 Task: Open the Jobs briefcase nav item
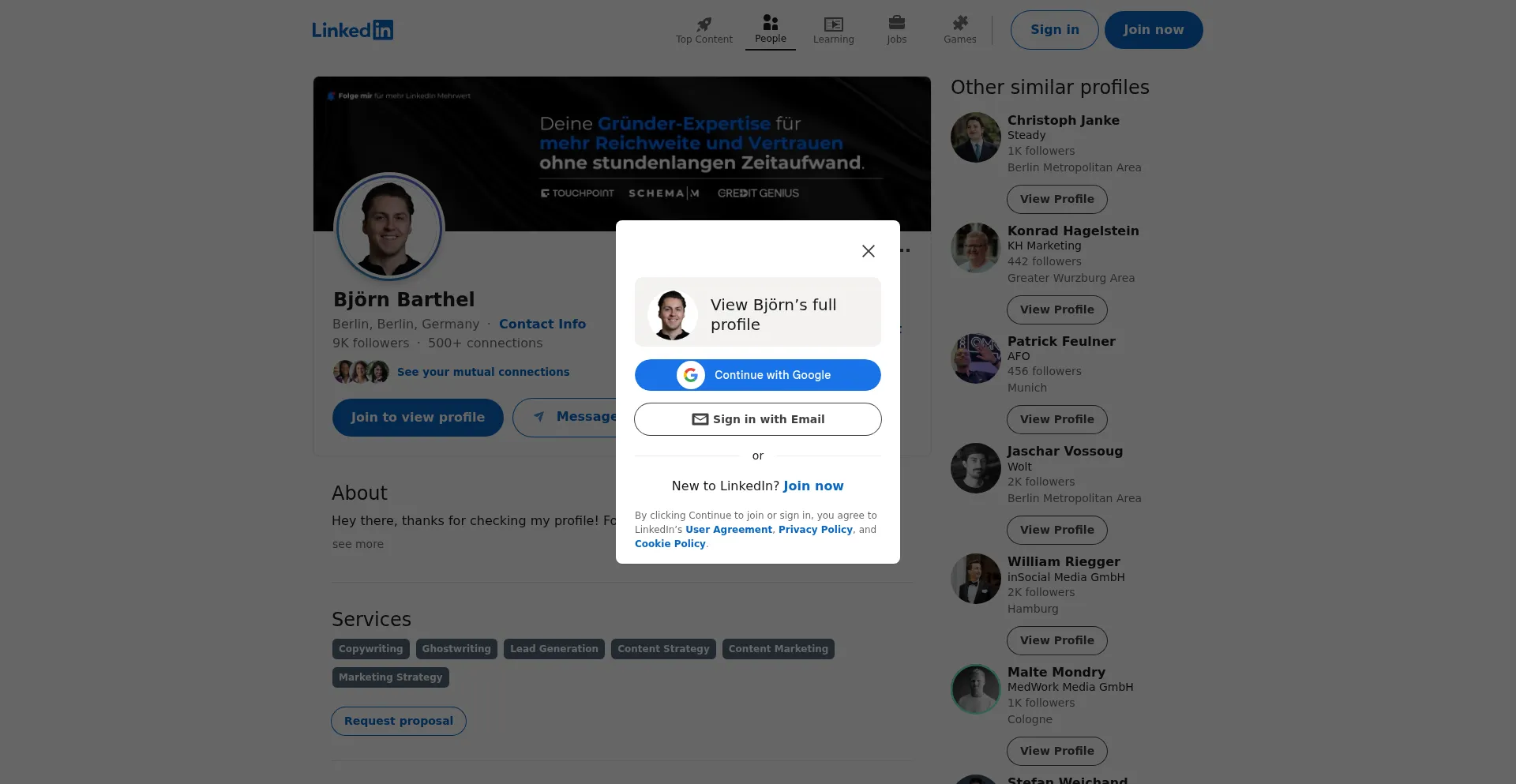coord(897,30)
